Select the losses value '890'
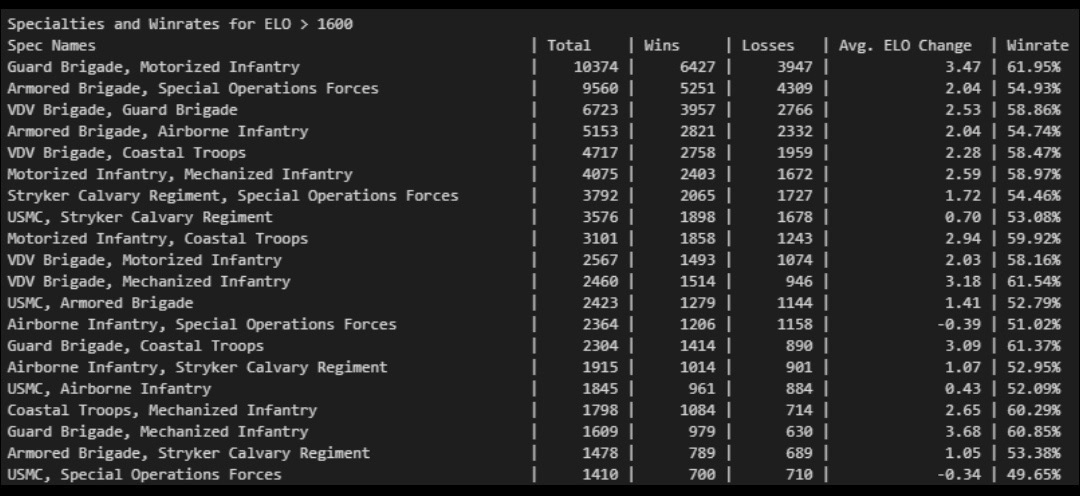Viewport: 1080px width, 496px height. tap(799, 345)
